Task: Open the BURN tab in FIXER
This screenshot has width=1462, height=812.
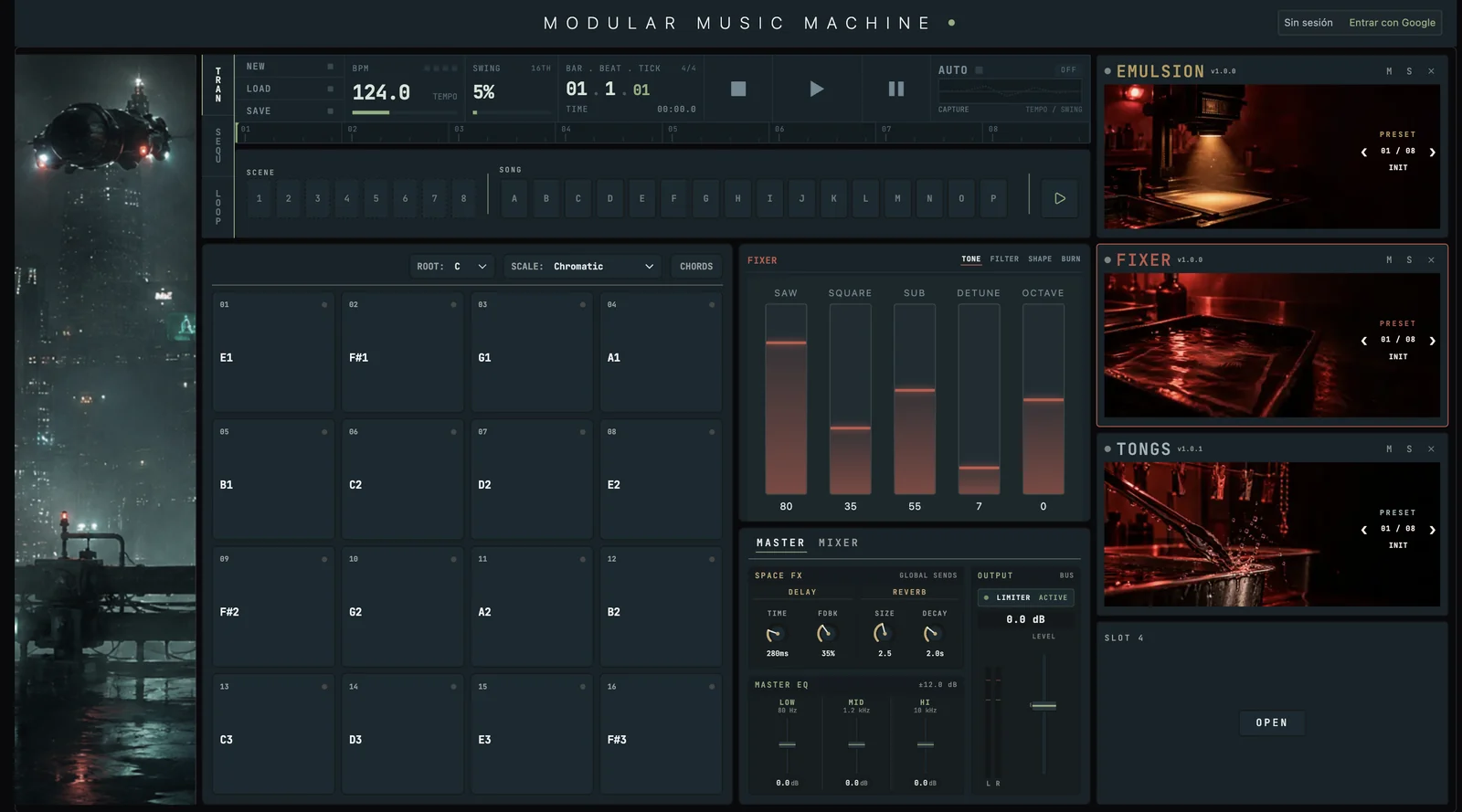Action: point(1071,259)
